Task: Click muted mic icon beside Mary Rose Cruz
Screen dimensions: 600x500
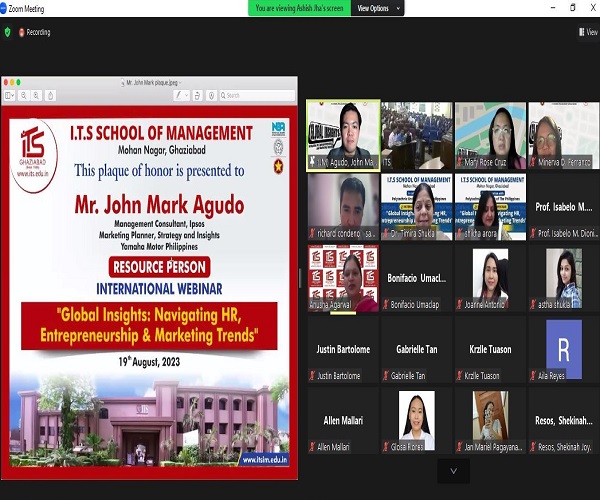Action: point(460,162)
